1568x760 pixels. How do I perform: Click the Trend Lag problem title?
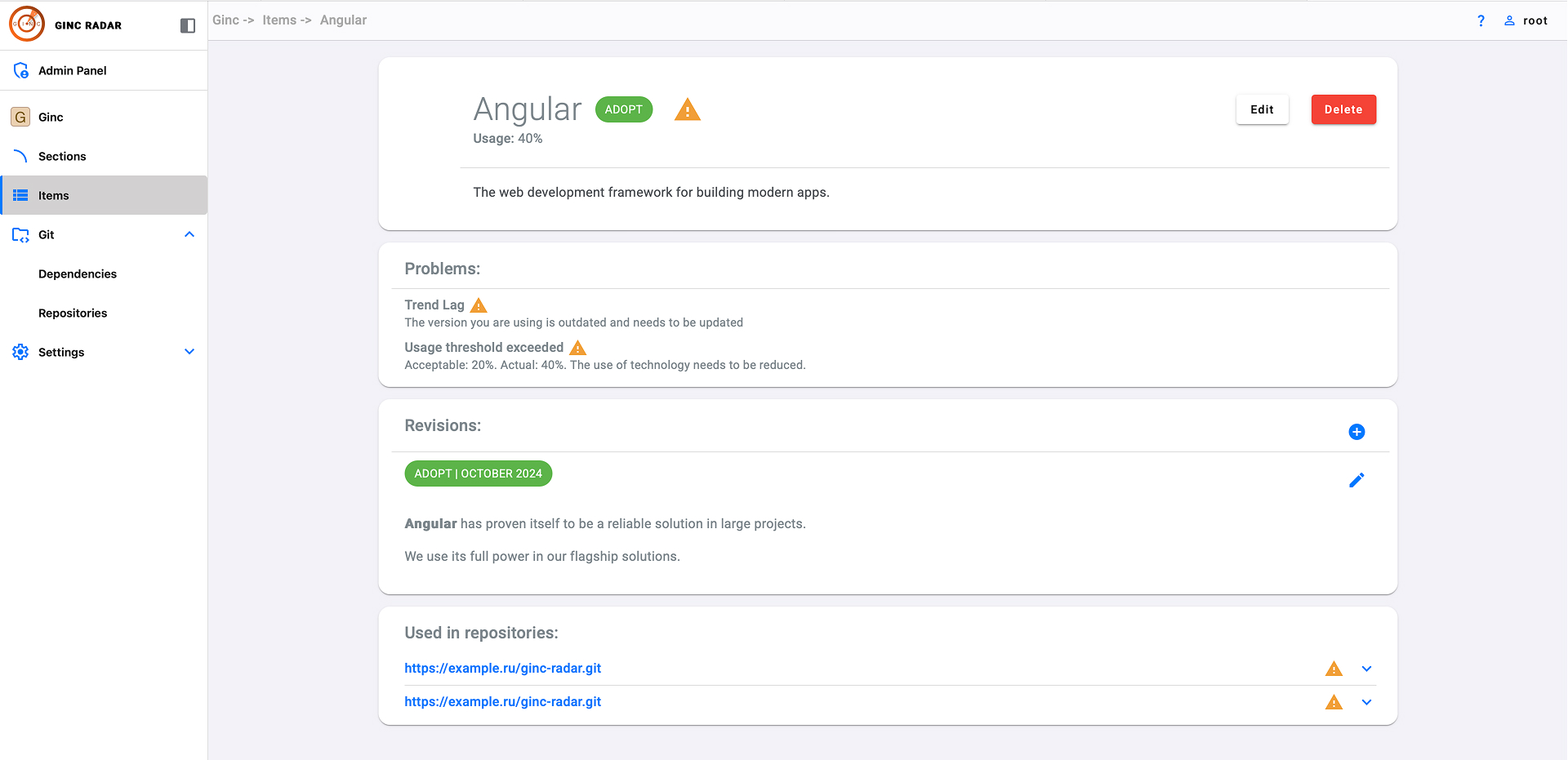click(434, 304)
